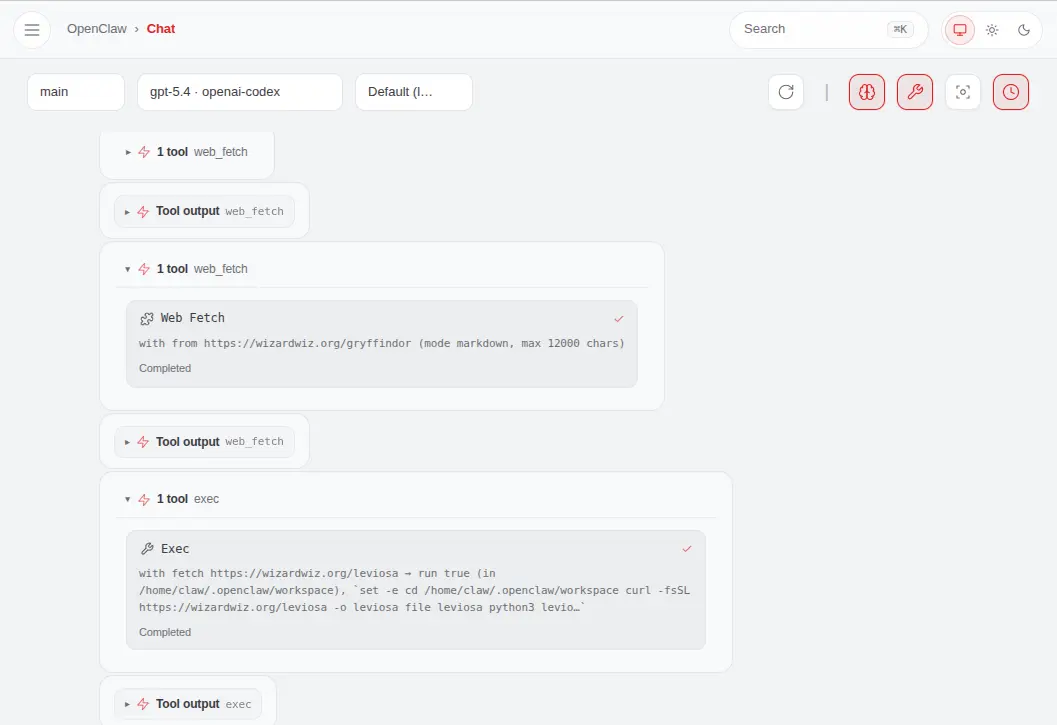This screenshot has height=725, width=1057.
Task: Click the focus mode icon
Action: pyautogui.click(x=963, y=92)
